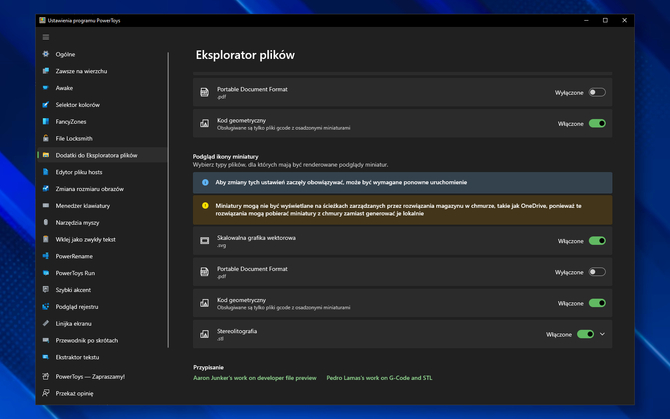The width and height of the screenshot is (670, 419).
Task: Click the sidebar vertical scrollbar
Action: tap(168, 200)
